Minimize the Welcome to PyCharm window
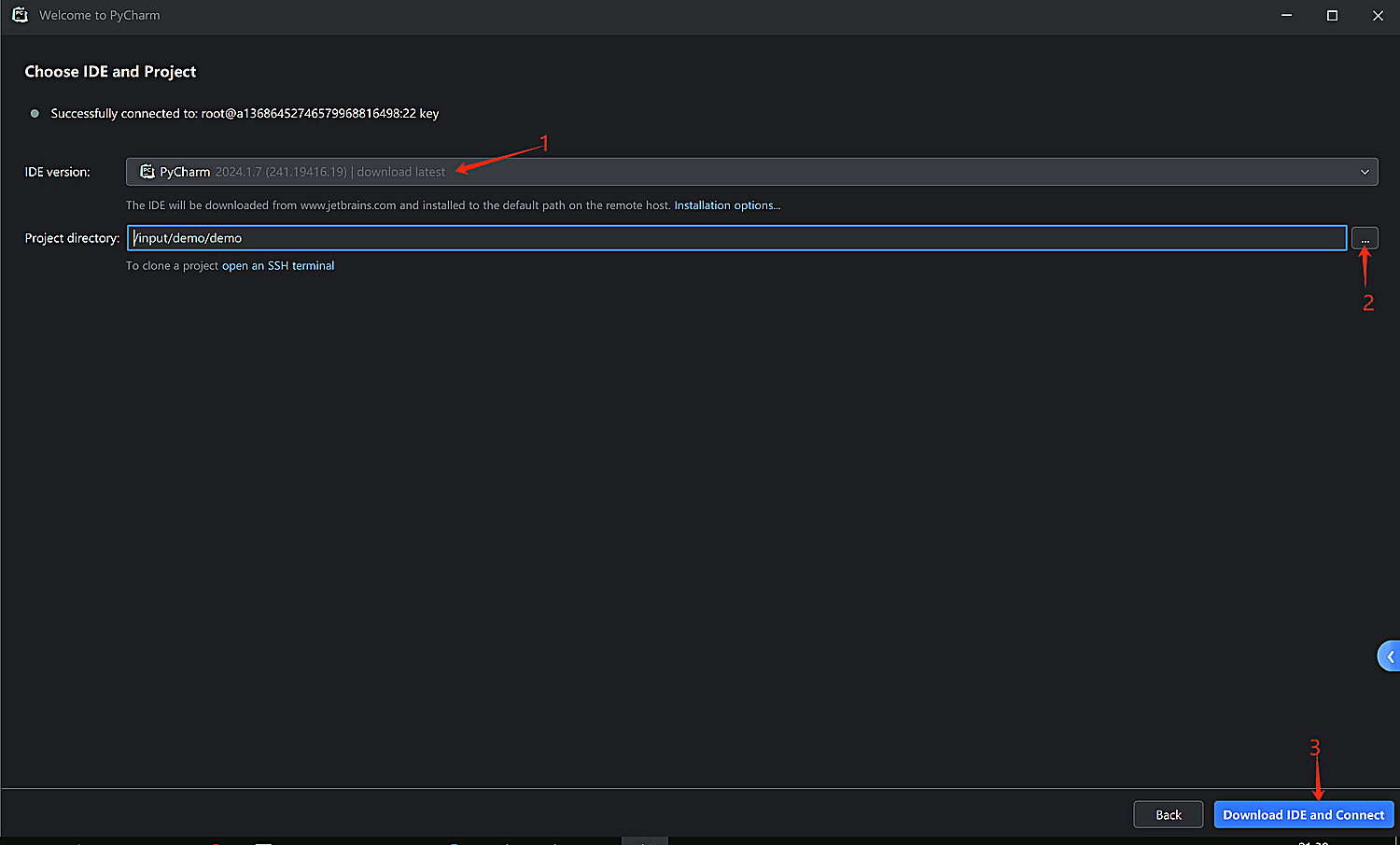This screenshot has width=1400, height=845. (x=1287, y=16)
